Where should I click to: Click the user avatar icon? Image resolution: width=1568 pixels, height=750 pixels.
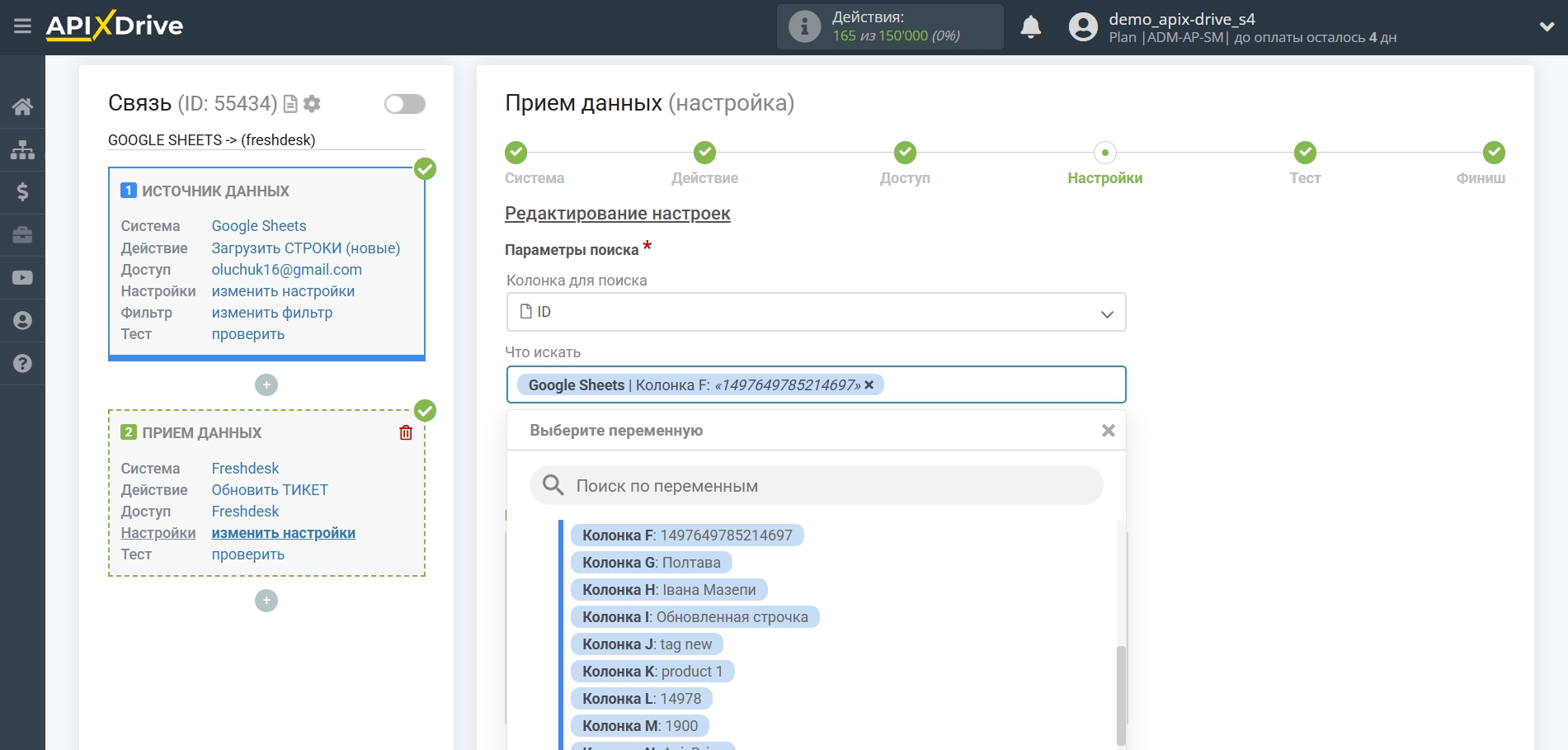click(x=1083, y=27)
